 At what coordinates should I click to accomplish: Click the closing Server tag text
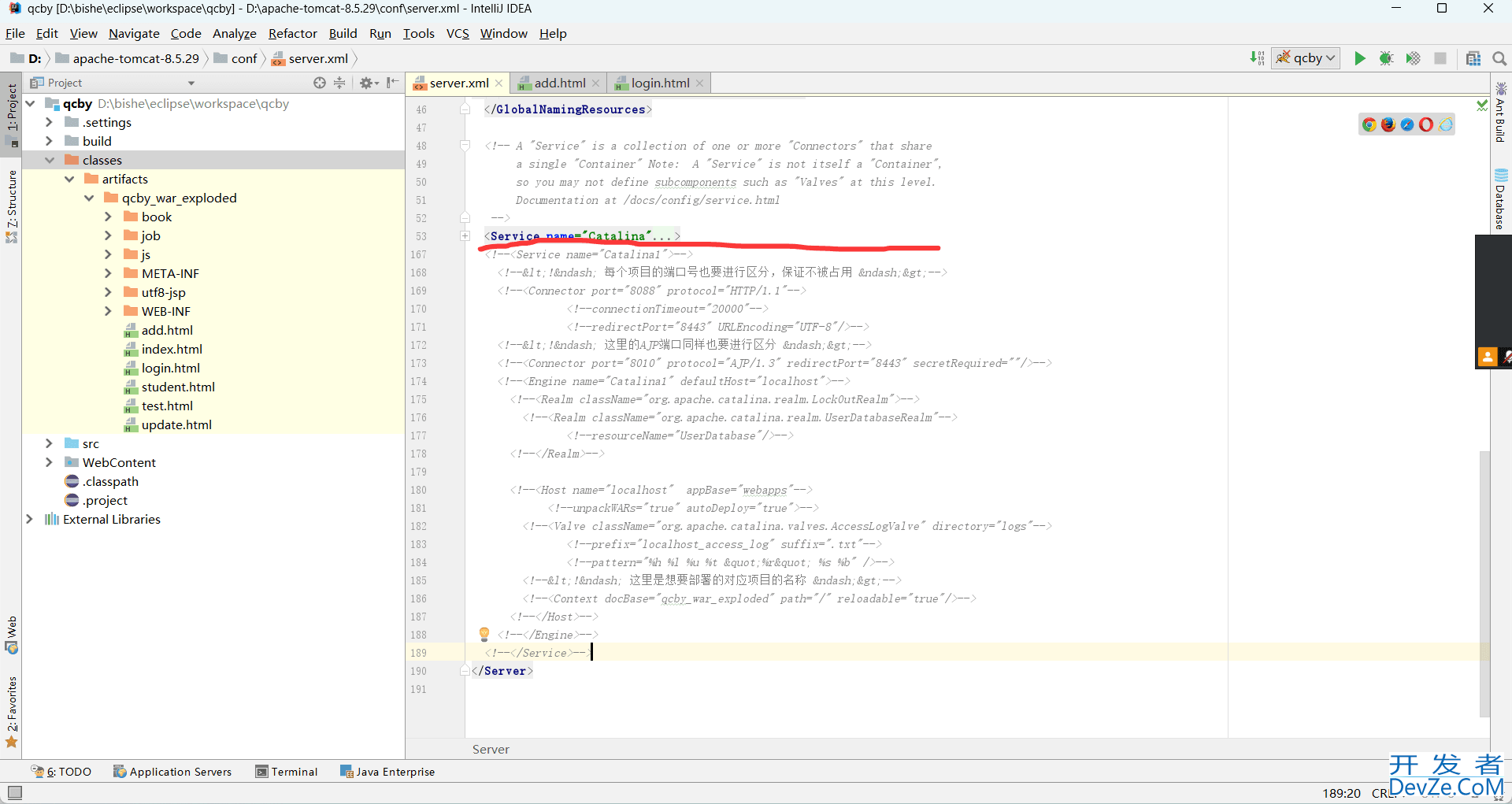[x=502, y=671]
